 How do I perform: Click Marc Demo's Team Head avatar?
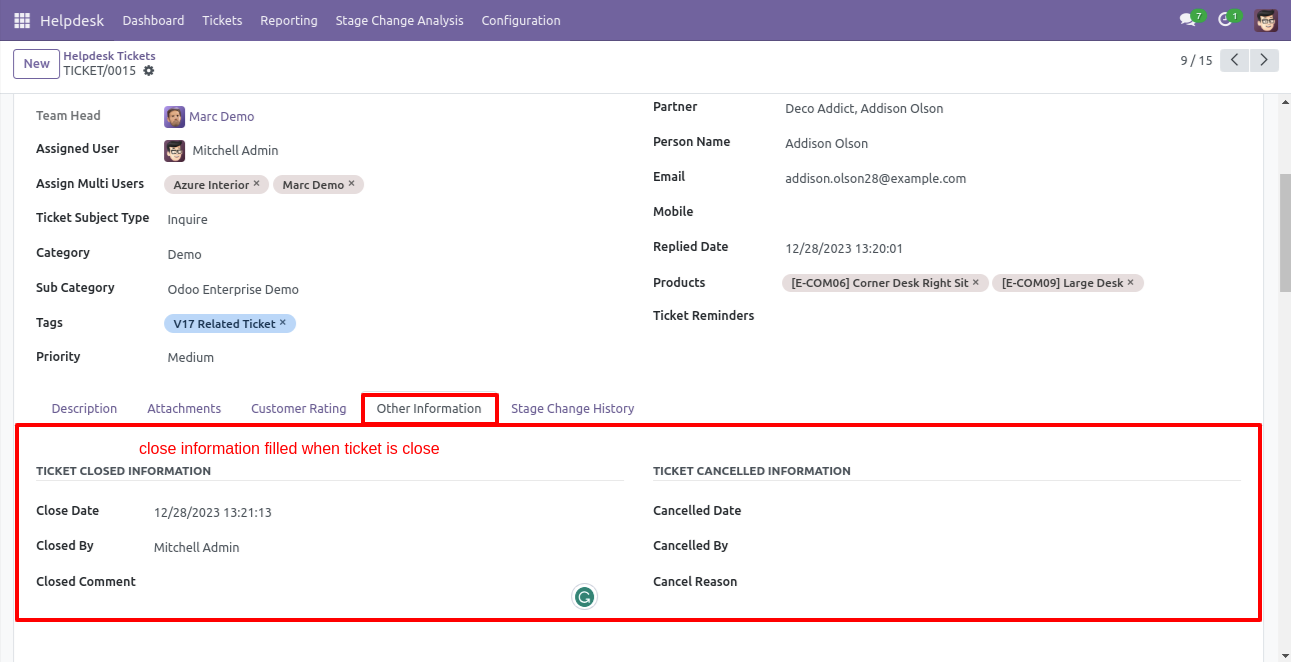pyautogui.click(x=174, y=117)
